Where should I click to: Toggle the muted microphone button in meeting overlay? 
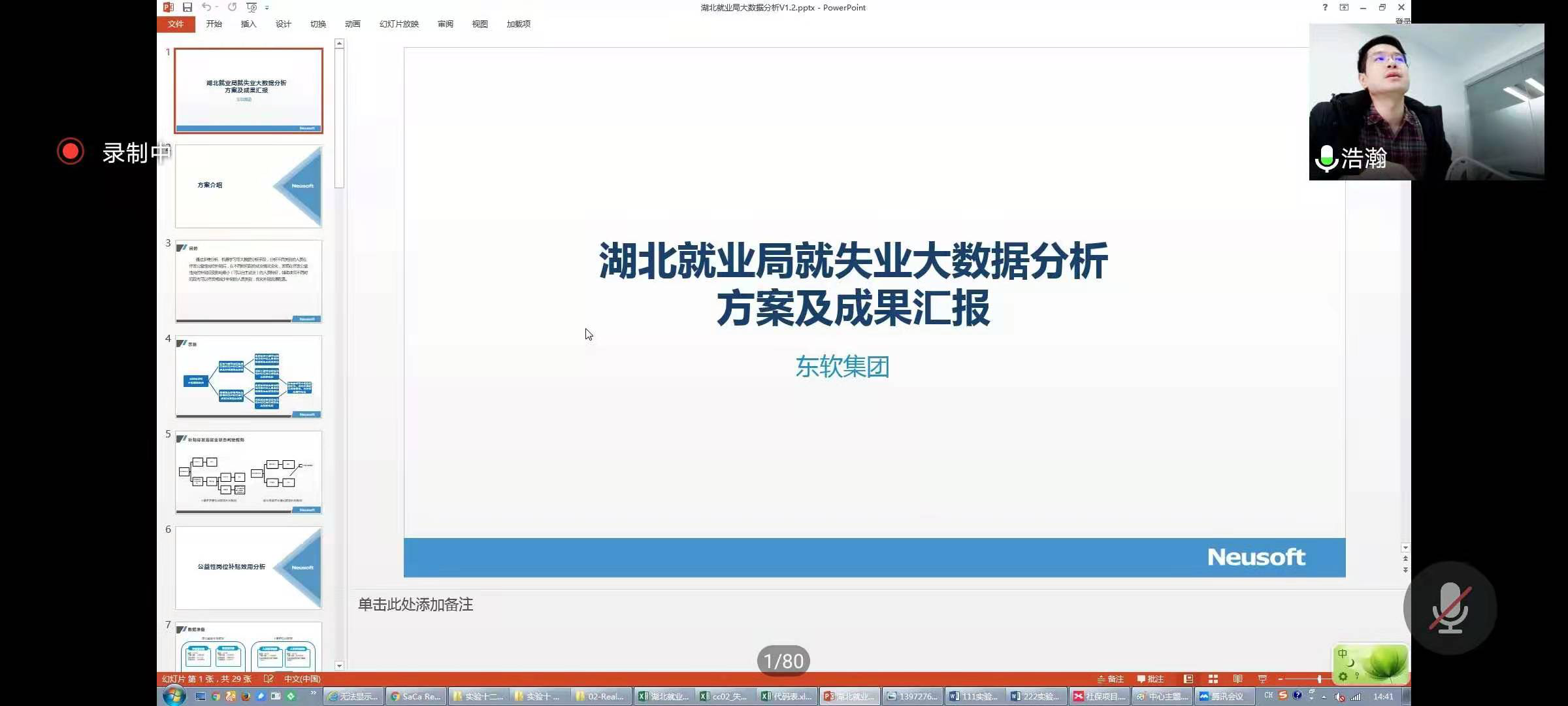[1450, 608]
